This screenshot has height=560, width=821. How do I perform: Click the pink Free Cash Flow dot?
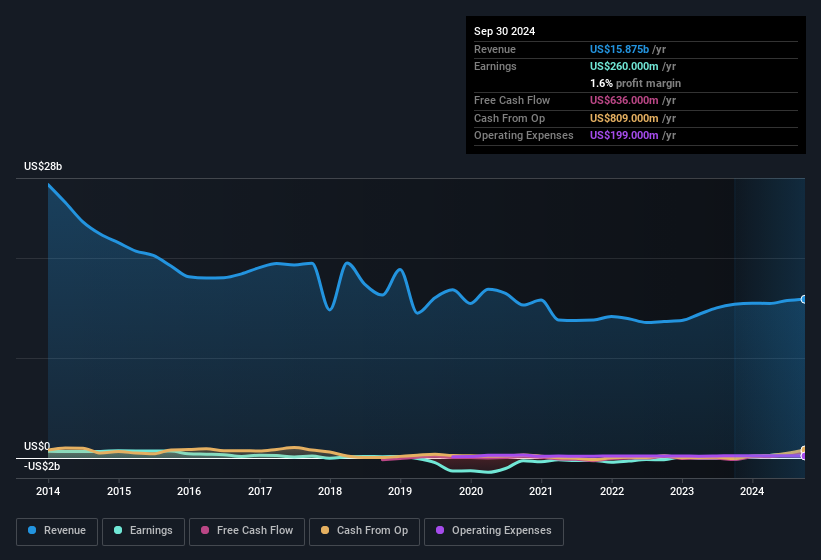tap(206, 531)
